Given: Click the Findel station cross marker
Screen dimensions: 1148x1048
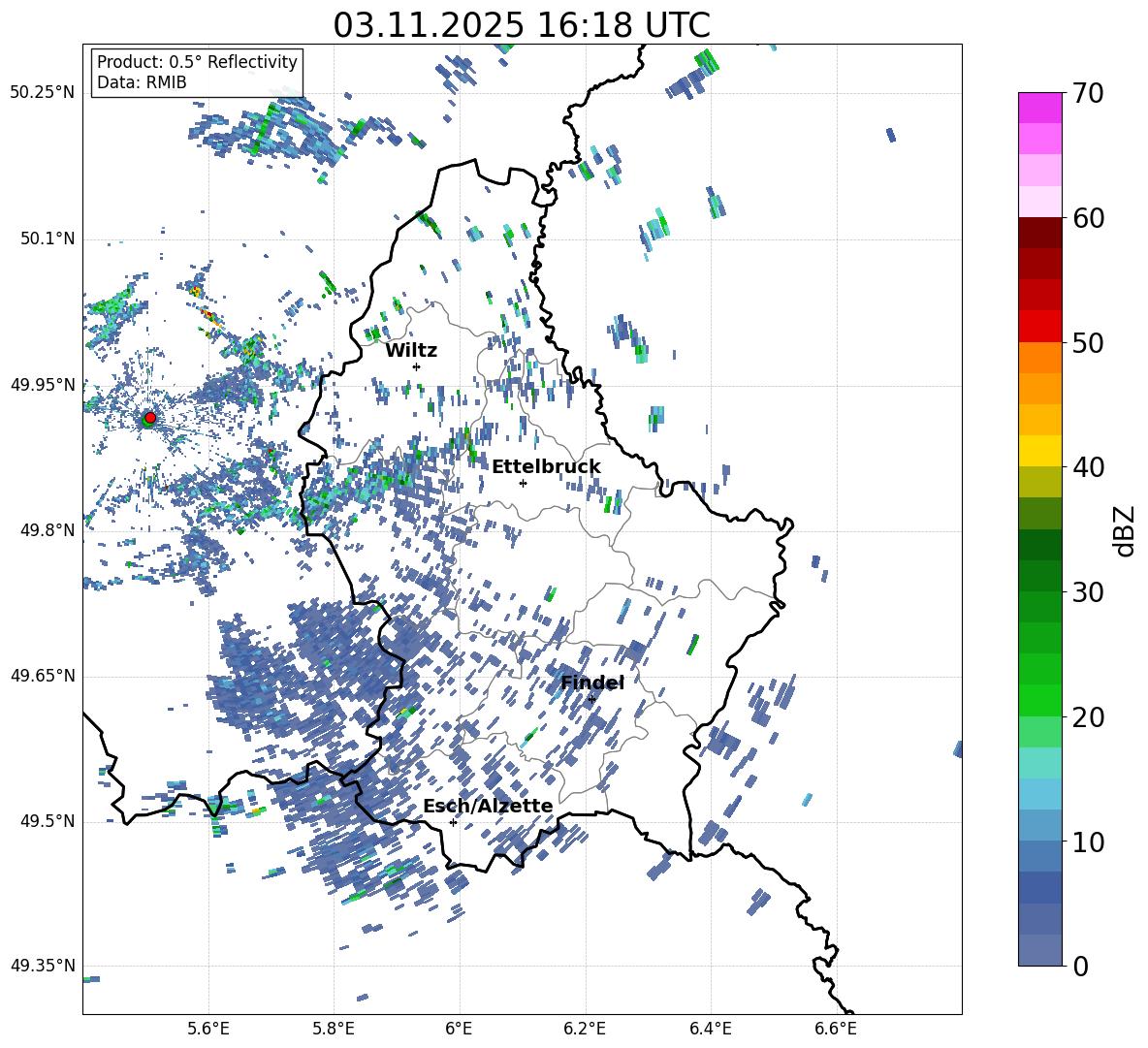Looking at the screenshot, I should pyautogui.click(x=591, y=699).
